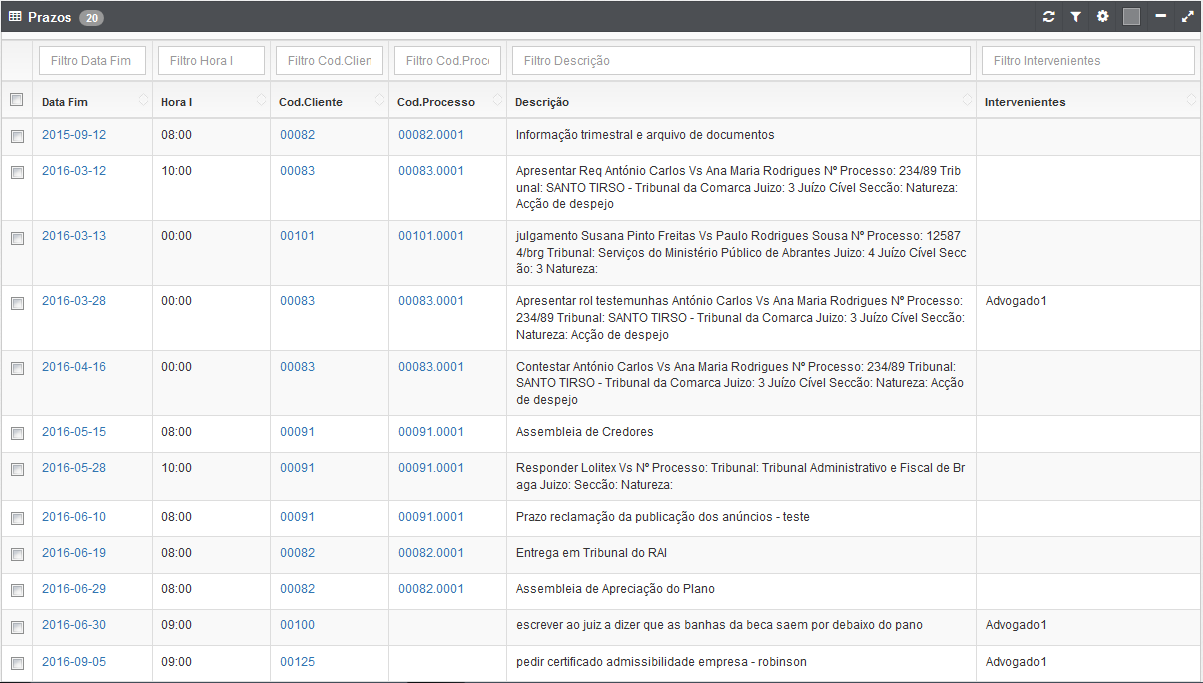This screenshot has width=1203, height=683.
Task: Sort by Intervenientes using its sort arrows
Action: click(x=1191, y=101)
